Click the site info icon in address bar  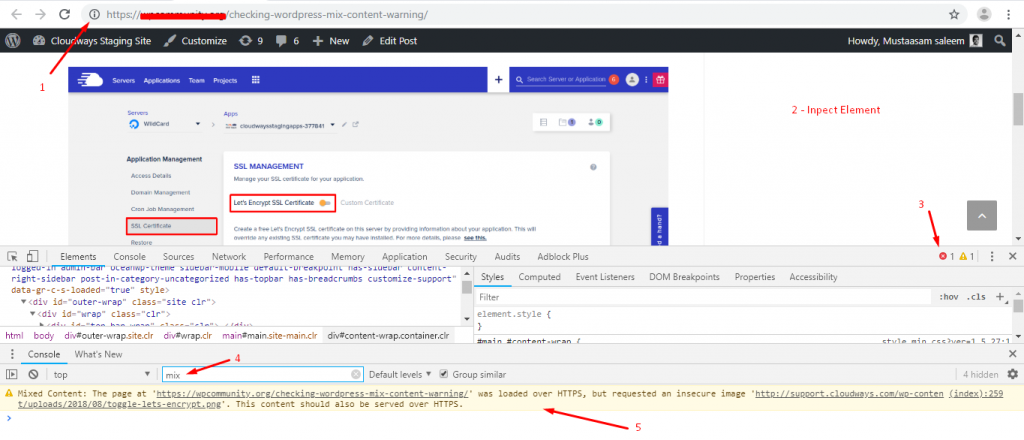click(x=94, y=15)
